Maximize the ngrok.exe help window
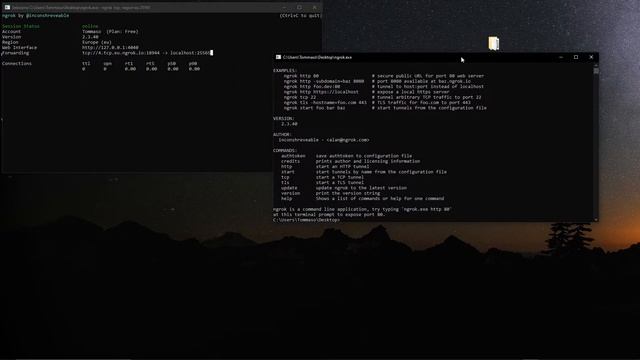Screen dimensions: 640x360 click(x=576, y=57)
